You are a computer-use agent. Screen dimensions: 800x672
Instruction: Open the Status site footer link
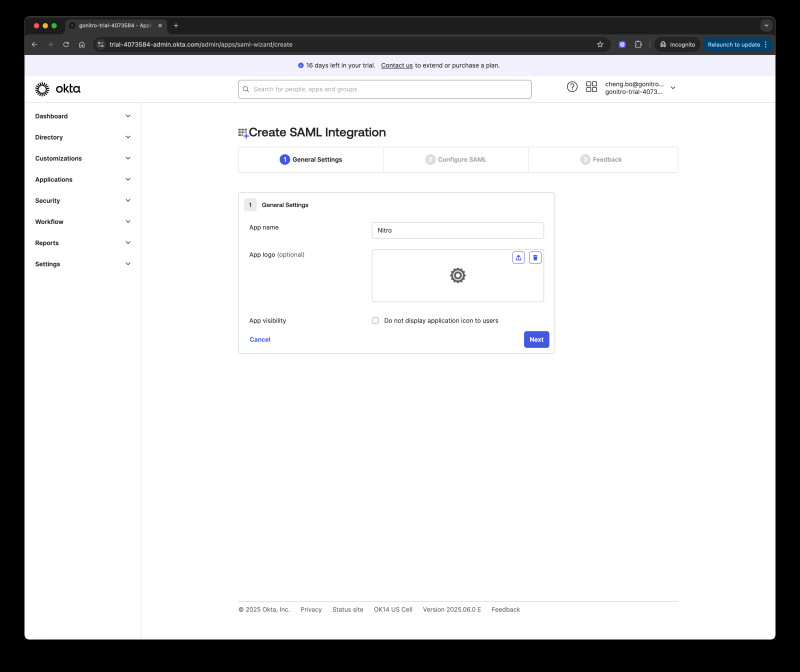[347, 609]
